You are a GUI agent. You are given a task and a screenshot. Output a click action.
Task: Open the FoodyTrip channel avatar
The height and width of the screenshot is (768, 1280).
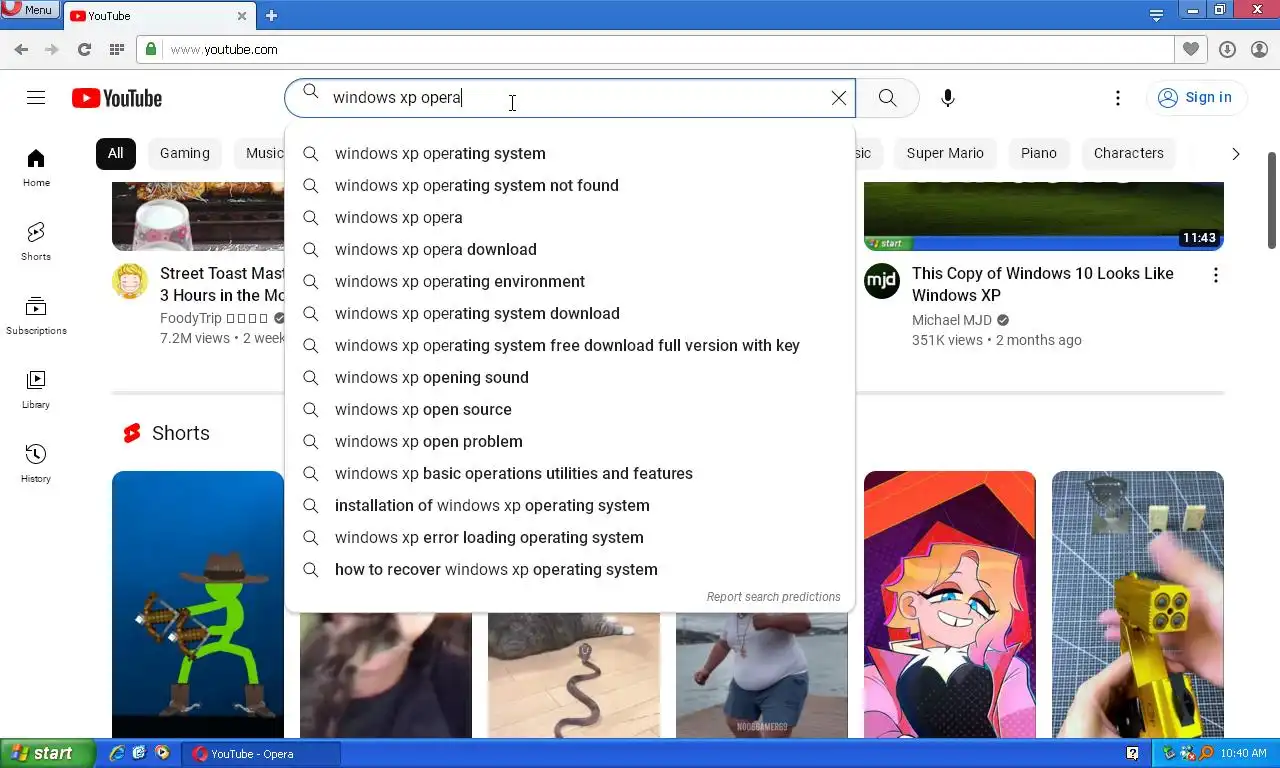[x=130, y=282]
